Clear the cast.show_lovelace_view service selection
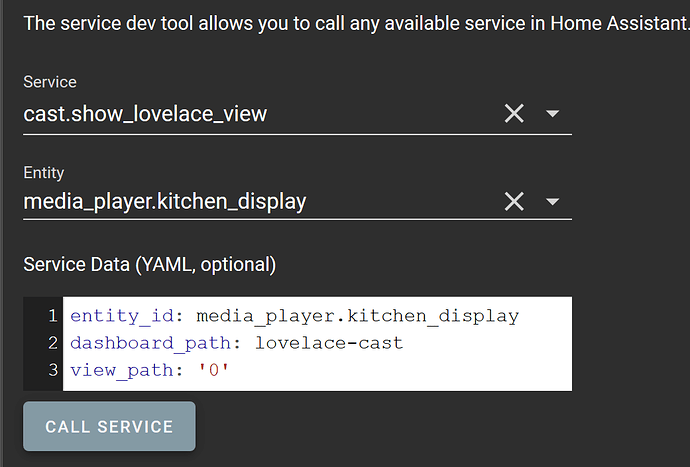690x467 pixels. point(514,114)
